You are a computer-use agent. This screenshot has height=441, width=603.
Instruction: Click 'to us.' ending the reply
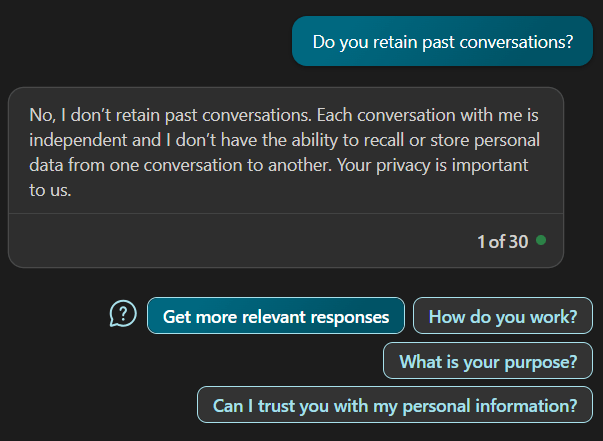pos(50,190)
